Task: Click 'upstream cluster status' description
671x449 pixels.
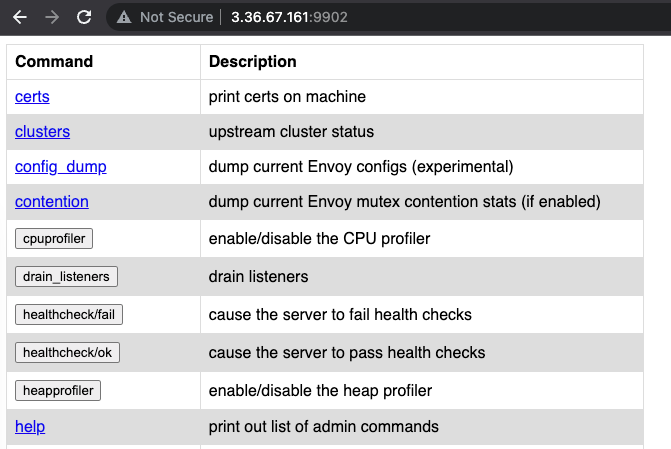Action: (291, 132)
